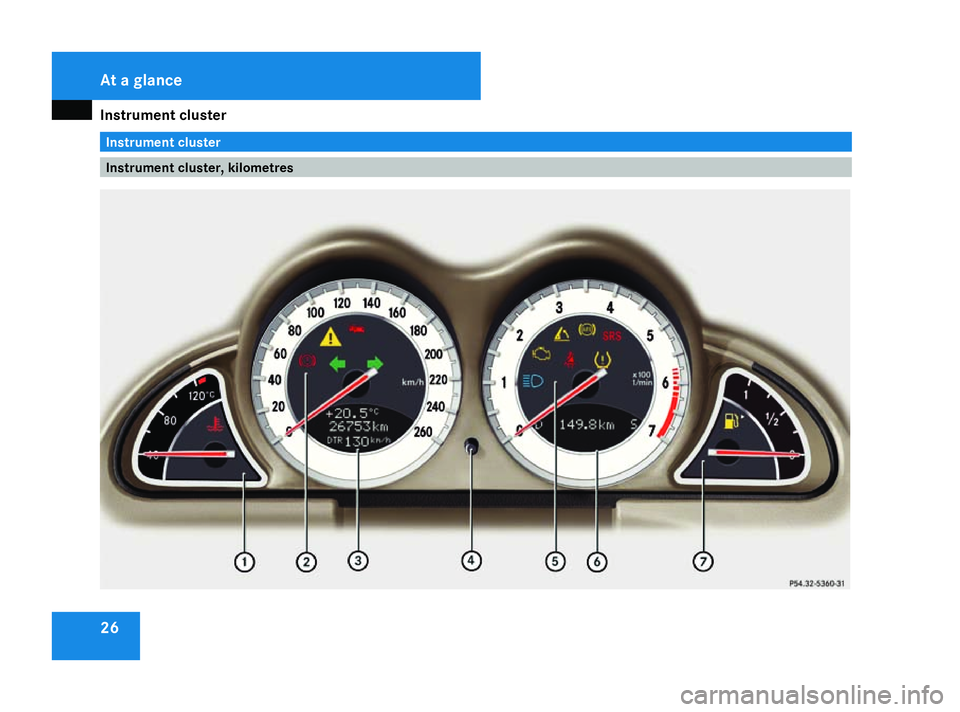Click the '7' mark on the tachometer
Screen dimensions: 960x712
pos(651,431)
